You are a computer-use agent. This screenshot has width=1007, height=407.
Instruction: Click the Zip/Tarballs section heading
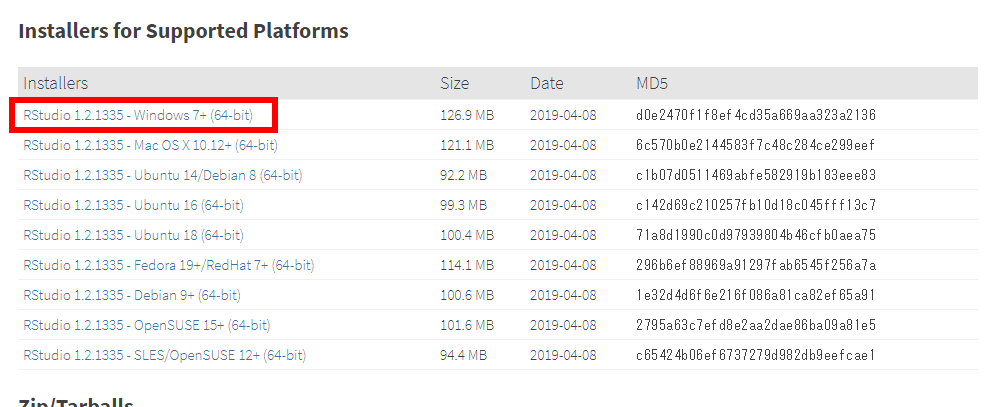pyautogui.click(x=76, y=402)
